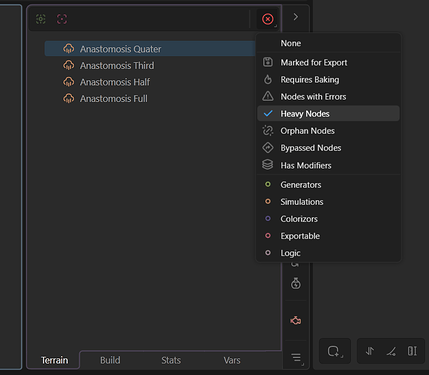Click the 0I port toggle icon

point(412,351)
